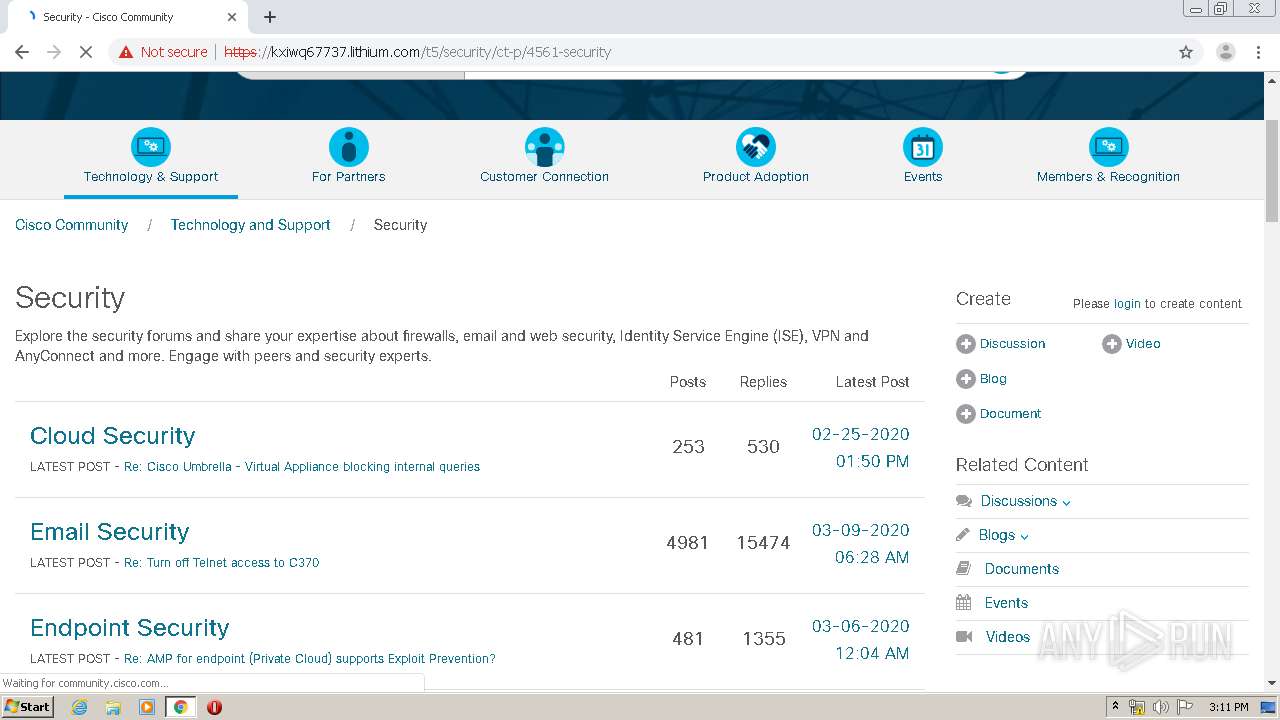Create a new Video
Screen dimensions: 1280x720
[x=1143, y=344]
